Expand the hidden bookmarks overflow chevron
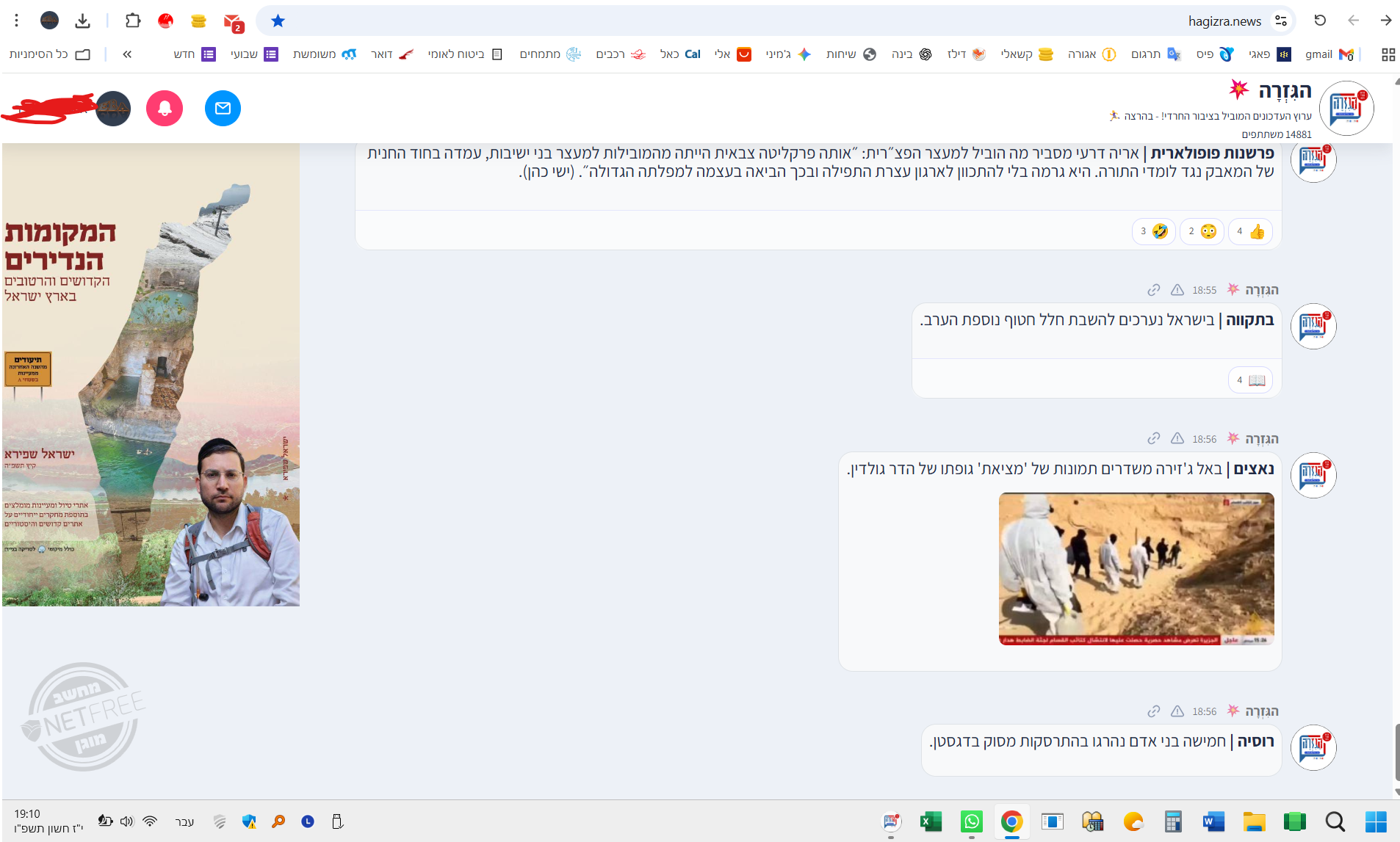Image resolution: width=1400 pixels, height=842 pixels. tap(127, 54)
